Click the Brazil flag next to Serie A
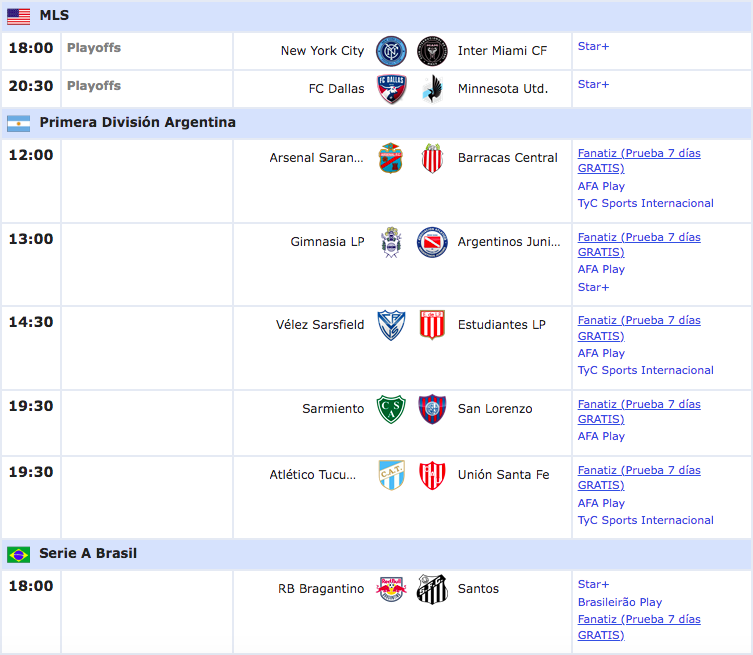The width and height of the screenshot is (753, 655). 19,555
